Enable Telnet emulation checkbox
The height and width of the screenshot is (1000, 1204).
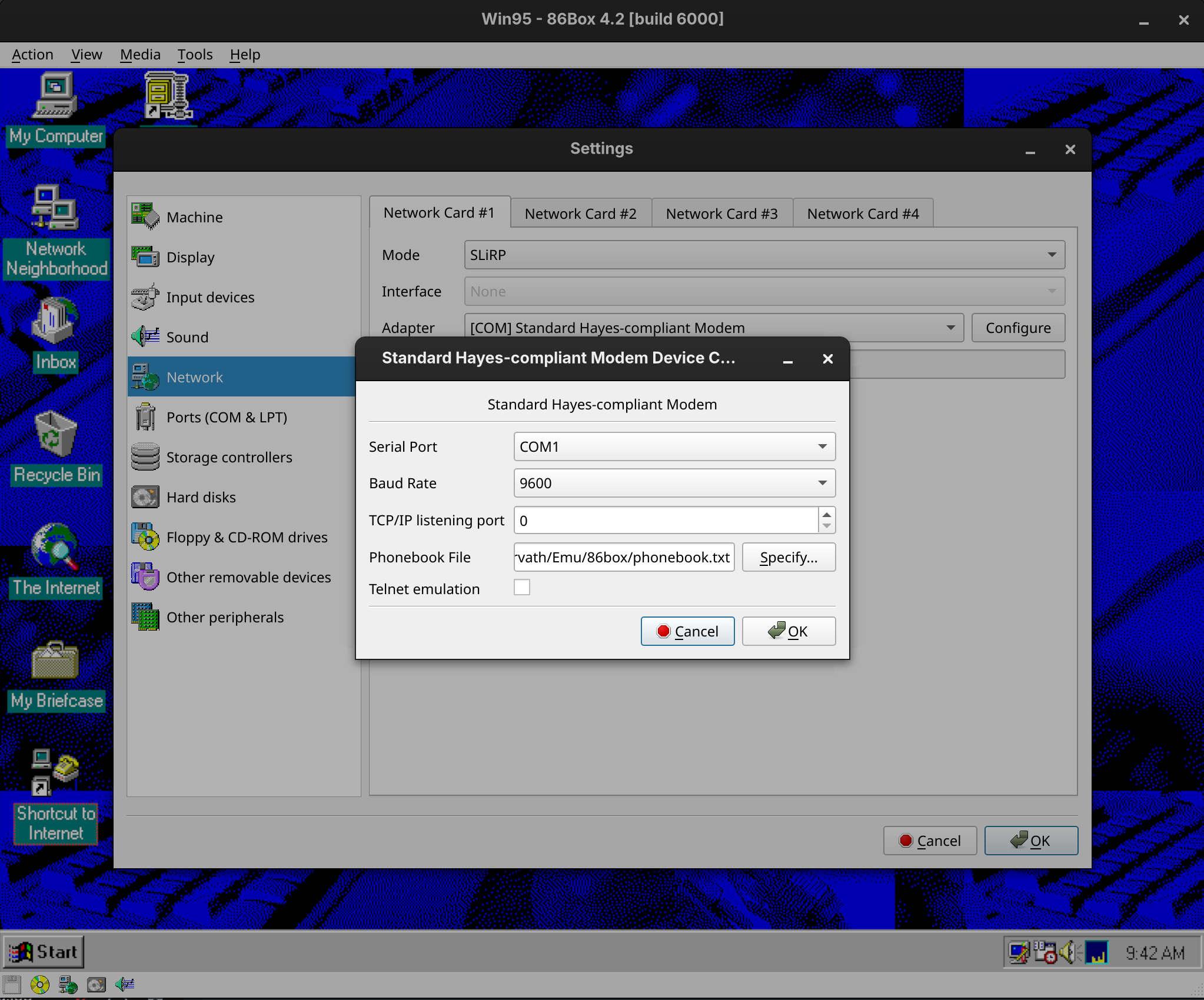click(522, 589)
